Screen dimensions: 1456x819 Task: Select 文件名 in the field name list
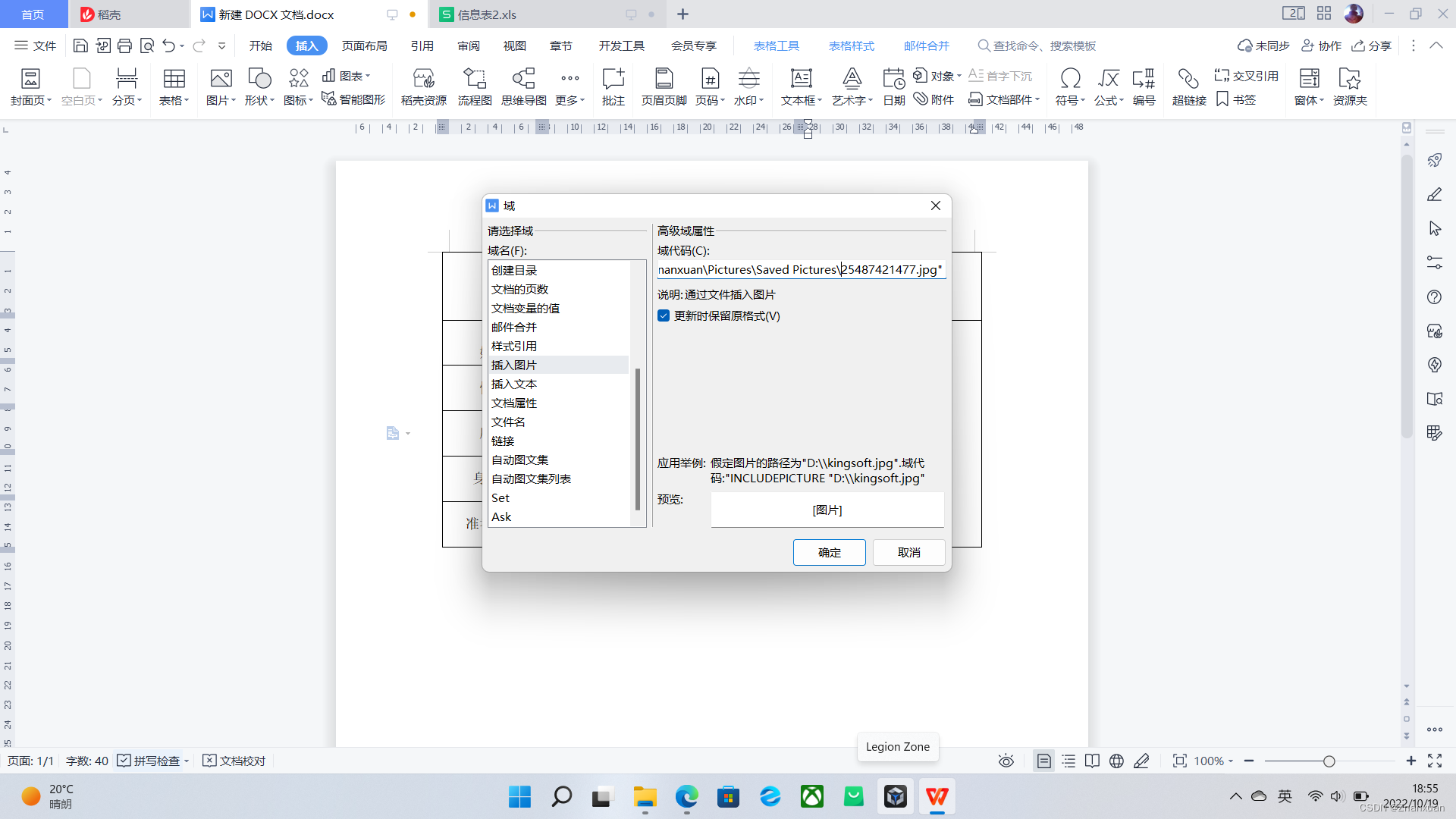click(x=508, y=422)
